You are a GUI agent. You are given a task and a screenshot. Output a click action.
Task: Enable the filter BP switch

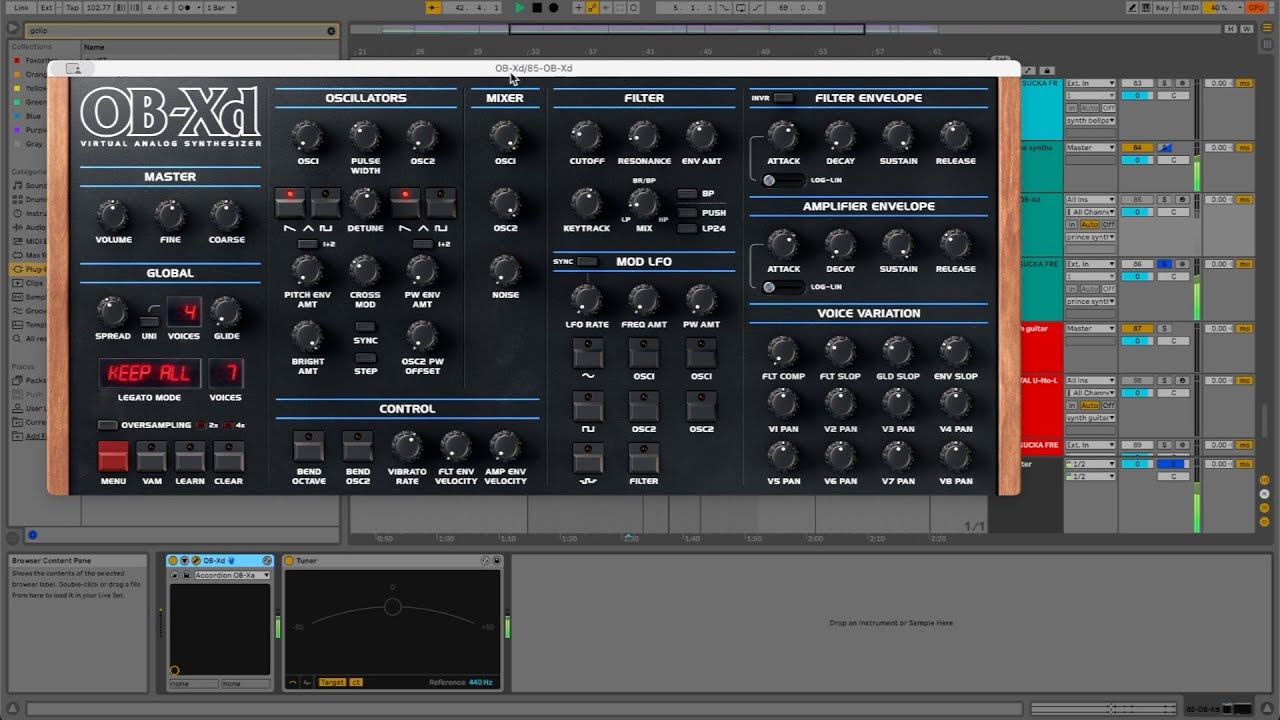tap(687, 194)
